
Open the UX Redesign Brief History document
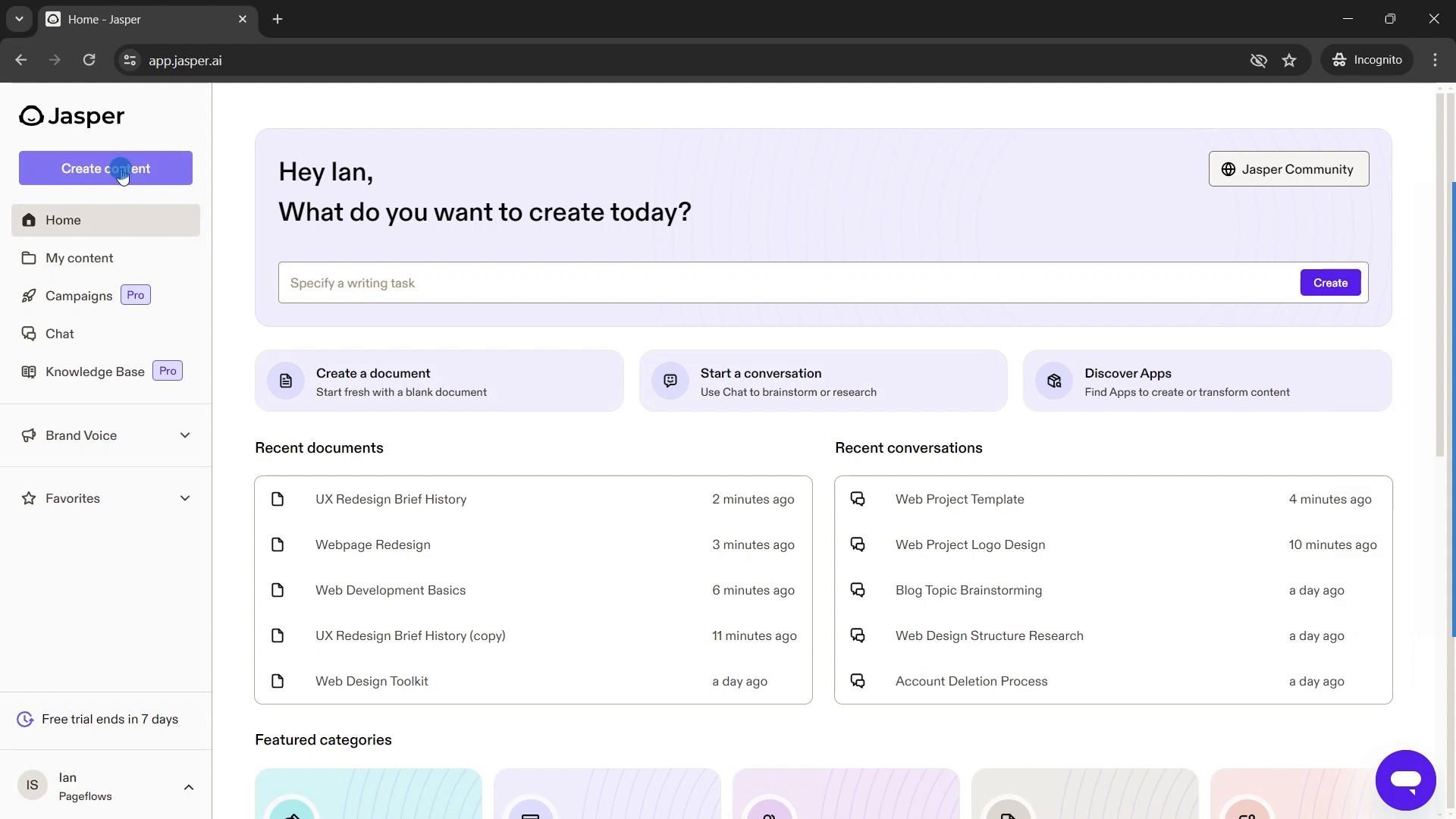coord(391,499)
